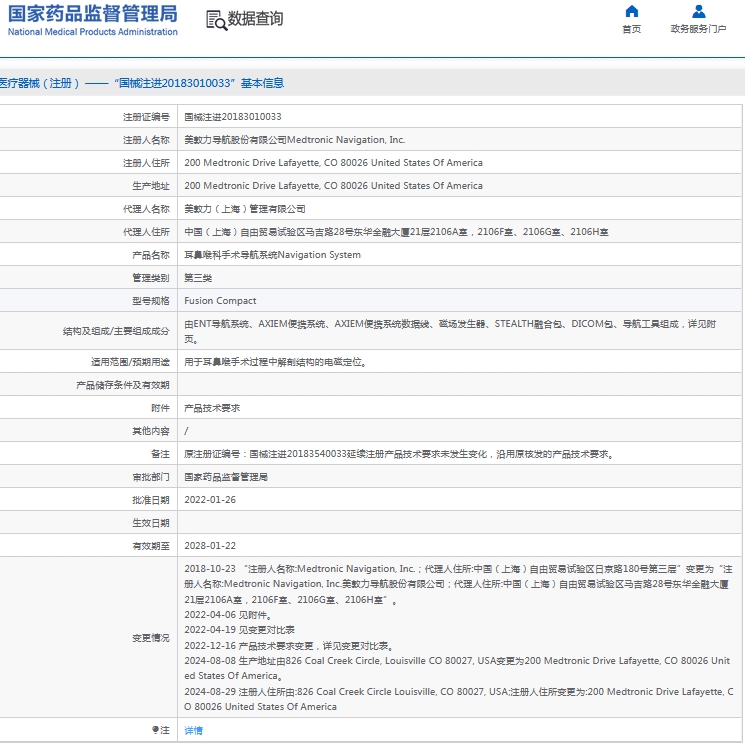The image size is (745, 745).
Task: Click the 2024-08-29 注册人住所 change entry
Action: point(458,699)
